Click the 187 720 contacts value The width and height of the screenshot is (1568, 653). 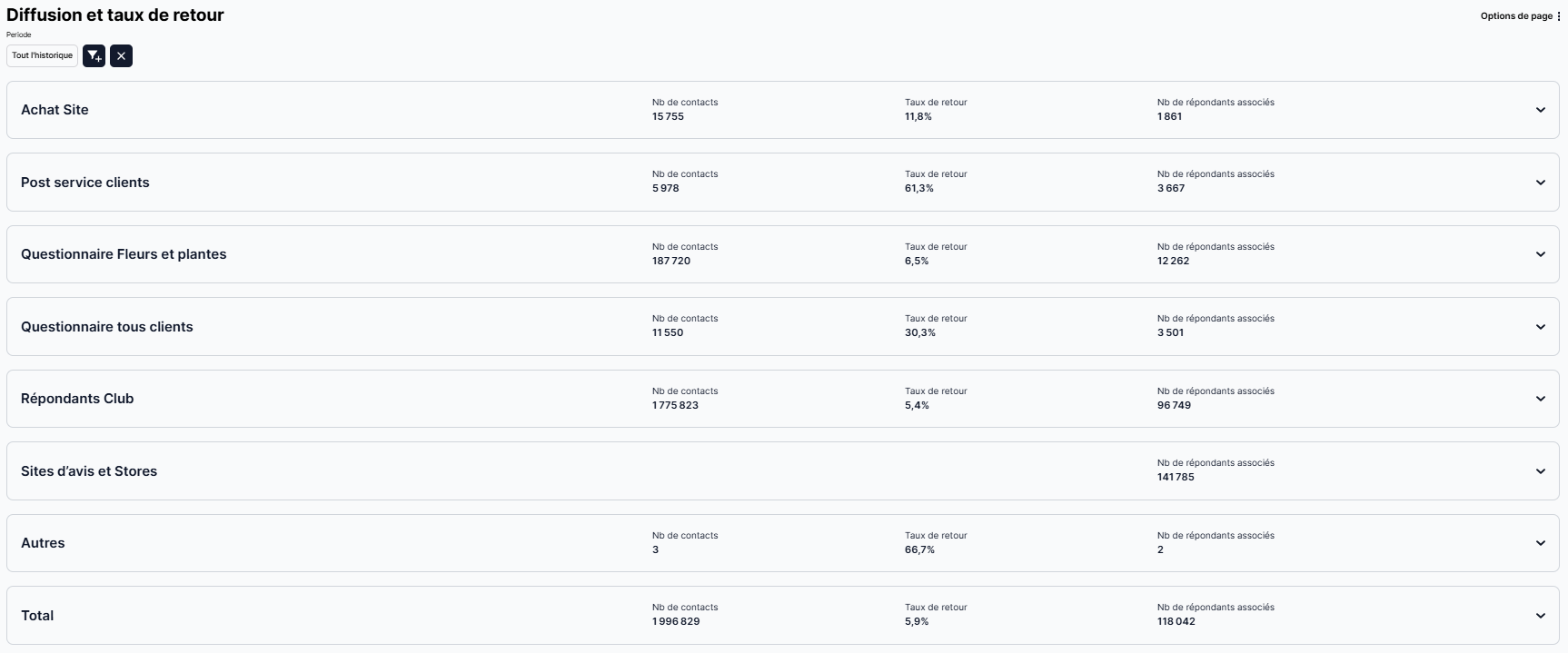coord(670,262)
